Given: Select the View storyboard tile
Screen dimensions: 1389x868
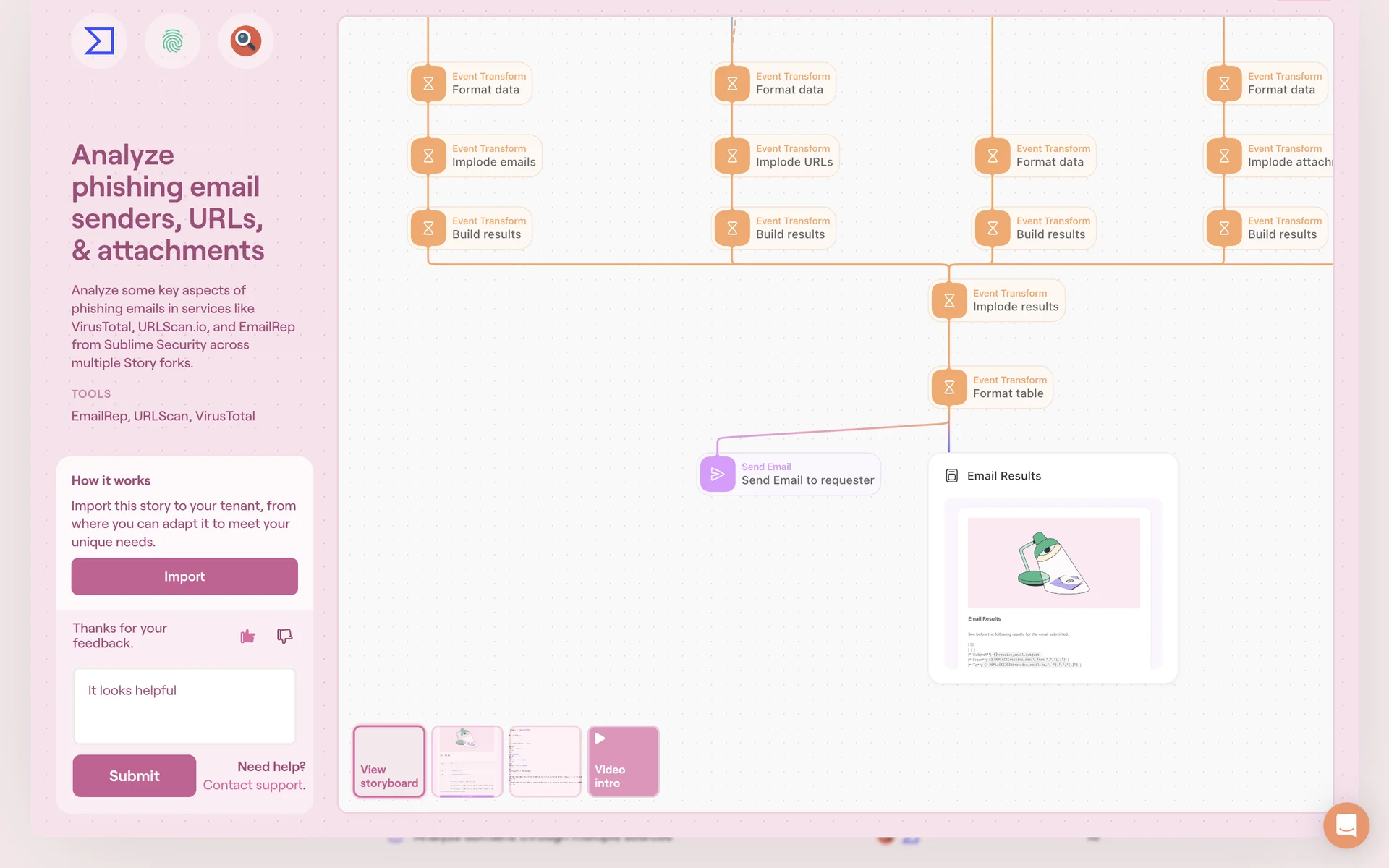Looking at the screenshot, I should click(x=389, y=761).
